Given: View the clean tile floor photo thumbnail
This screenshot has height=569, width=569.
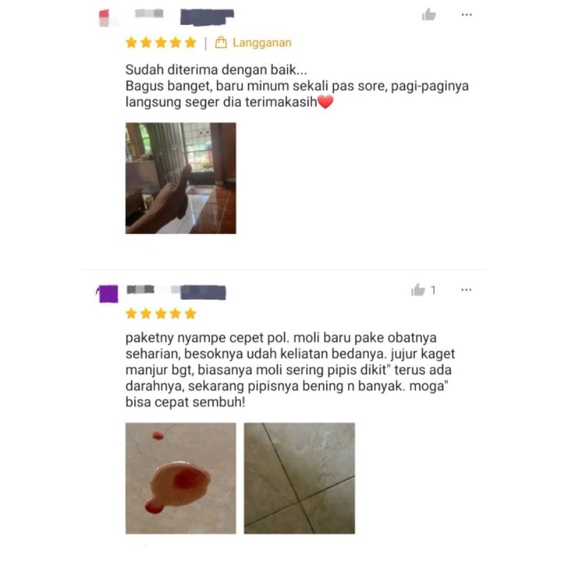Looking at the screenshot, I should (299, 478).
